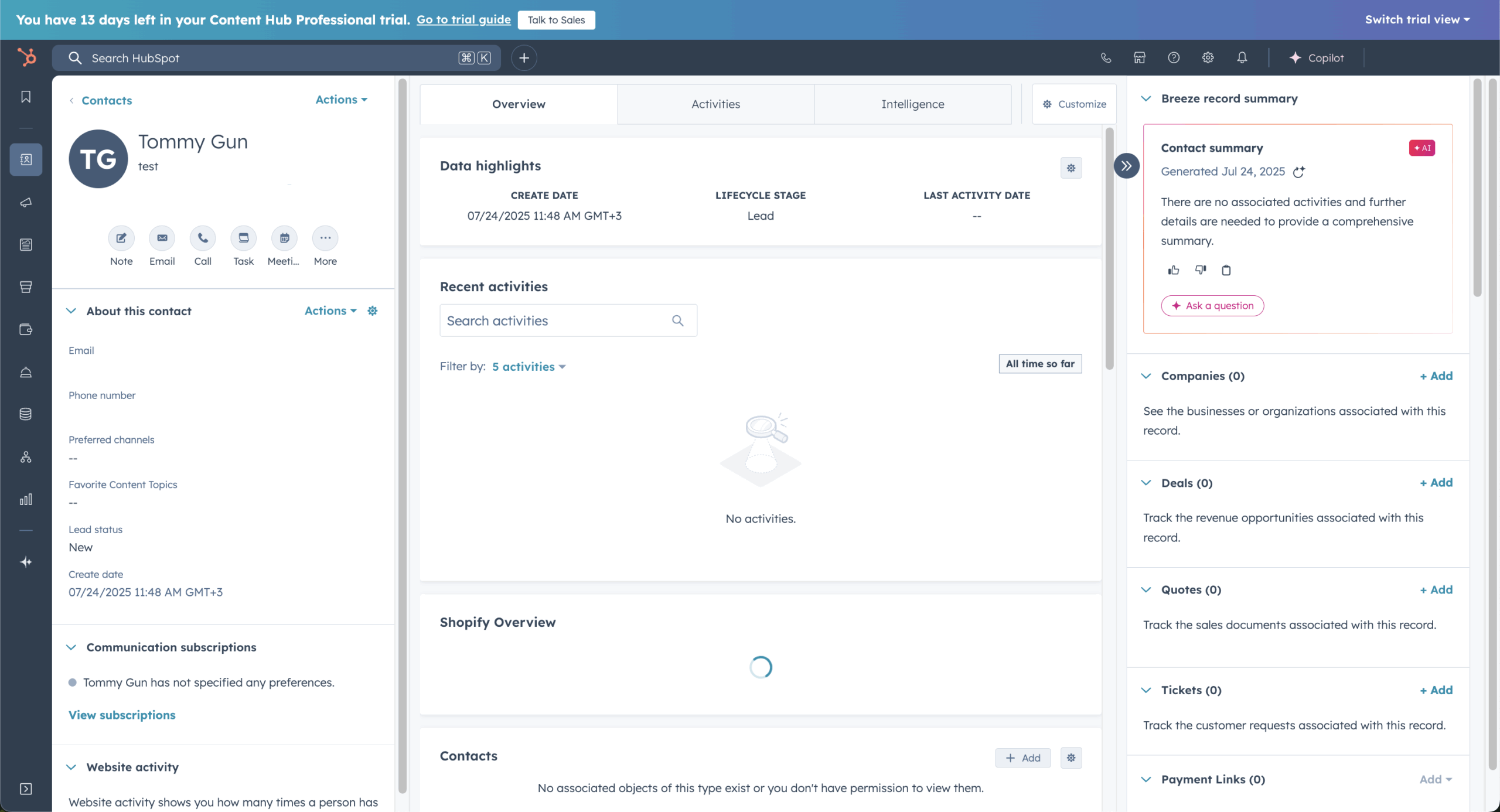Add a Company association
This screenshot has height=812, width=1500.
click(1436, 376)
